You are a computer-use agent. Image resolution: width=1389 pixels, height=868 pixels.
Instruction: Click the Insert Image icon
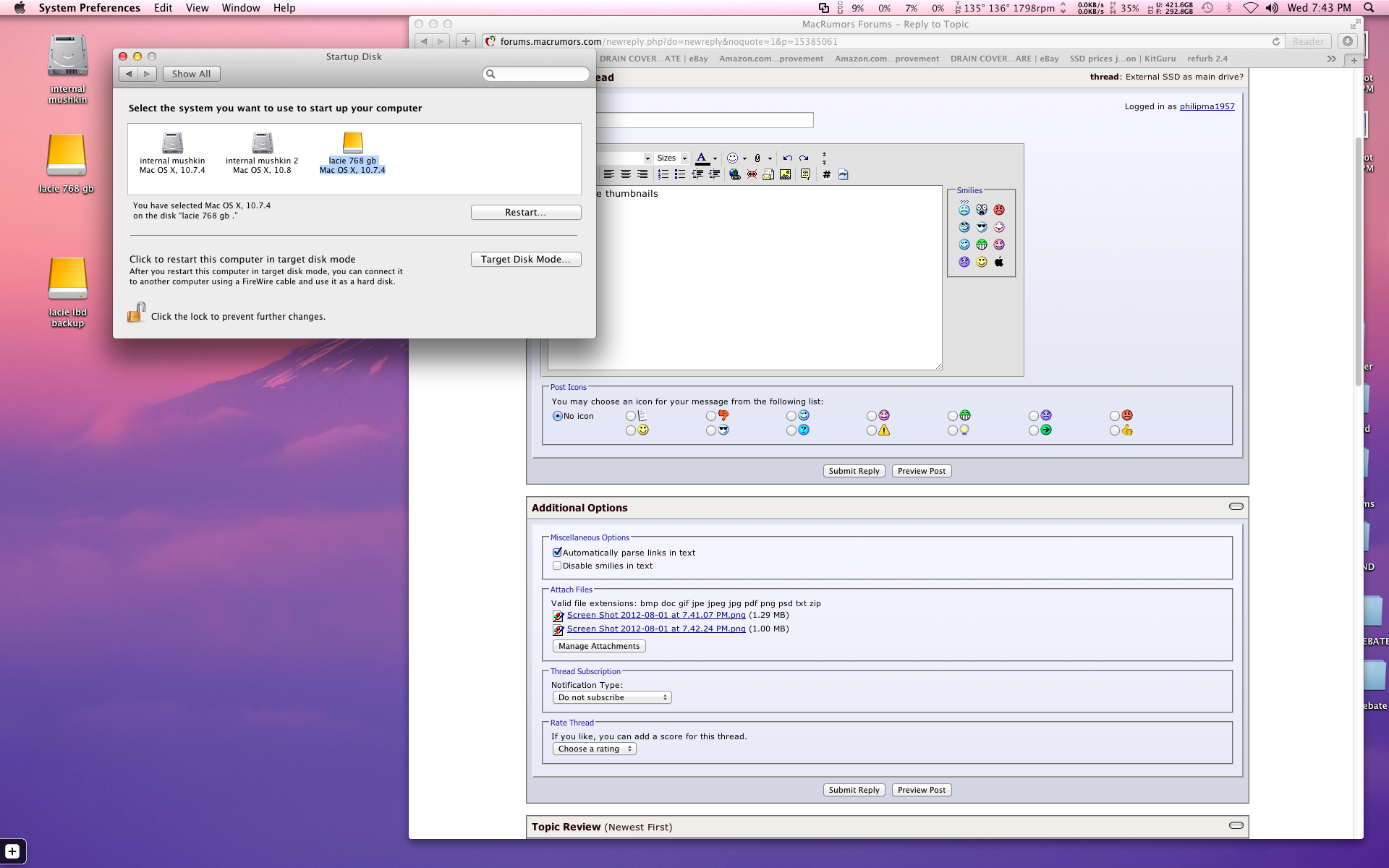(785, 174)
